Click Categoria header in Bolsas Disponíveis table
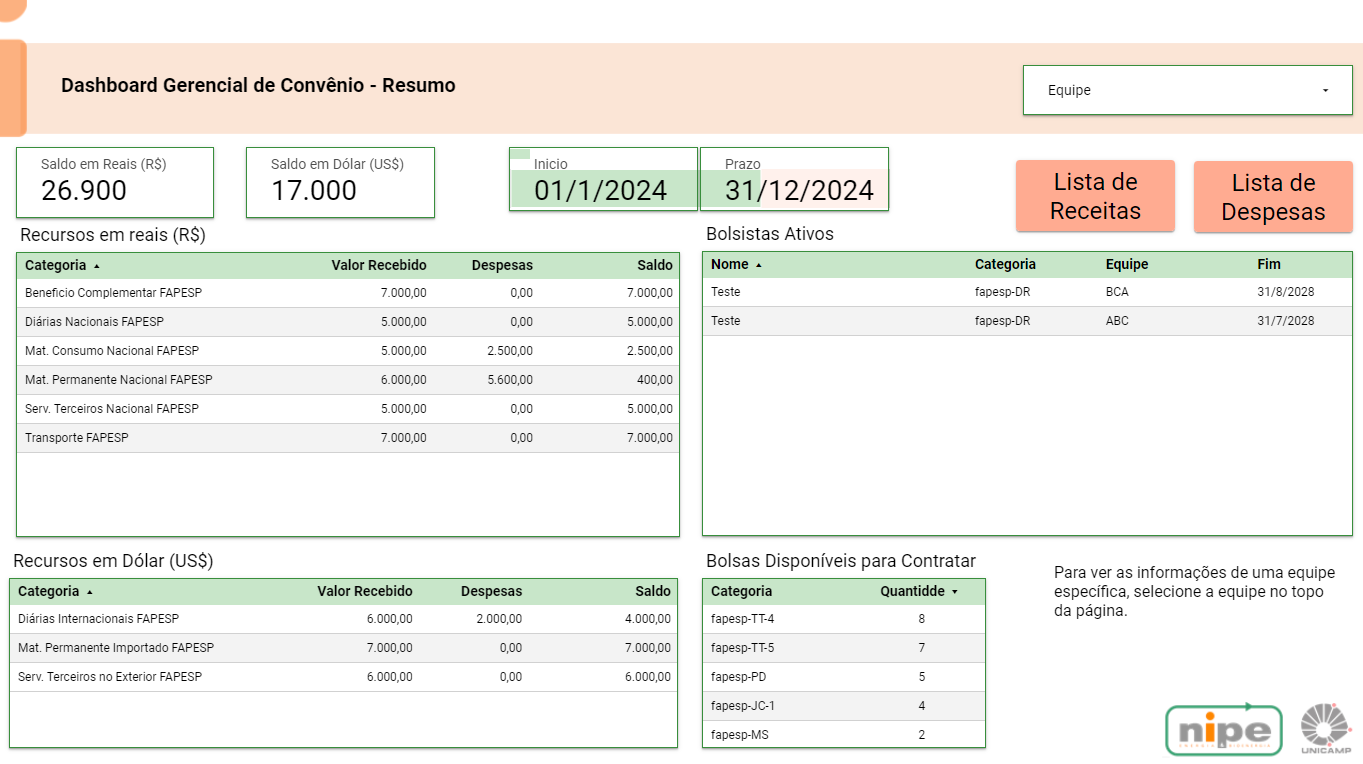The height and width of the screenshot is (764, 1363). click(741, 591)
